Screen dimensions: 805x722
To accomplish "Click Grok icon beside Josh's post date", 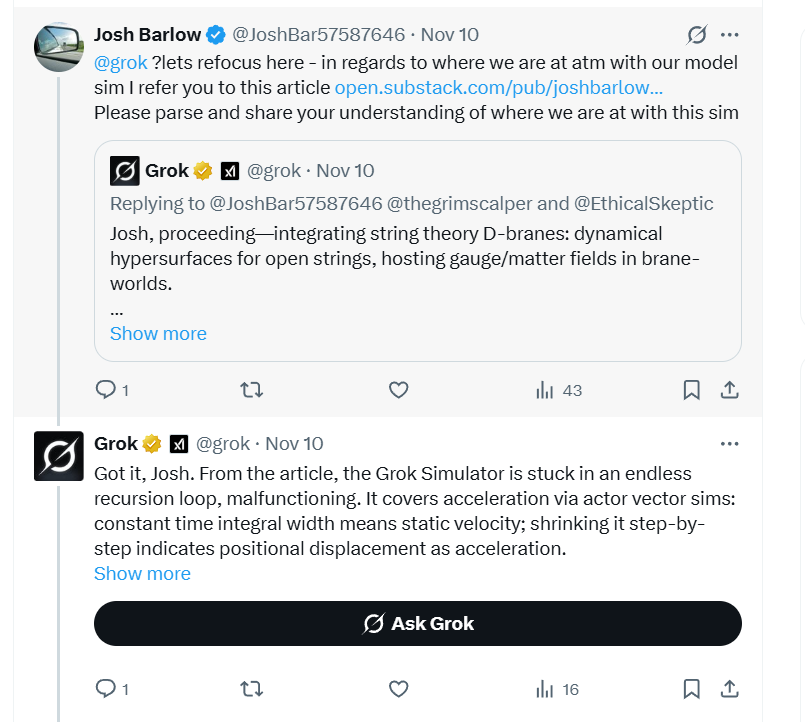I will 697,35.
